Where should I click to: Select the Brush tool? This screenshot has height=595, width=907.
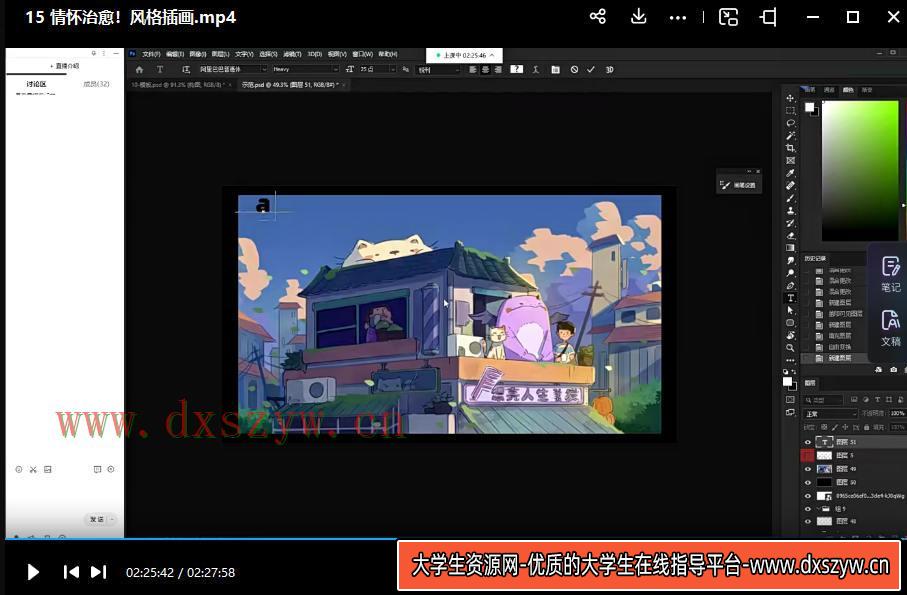tap(790, 198)
